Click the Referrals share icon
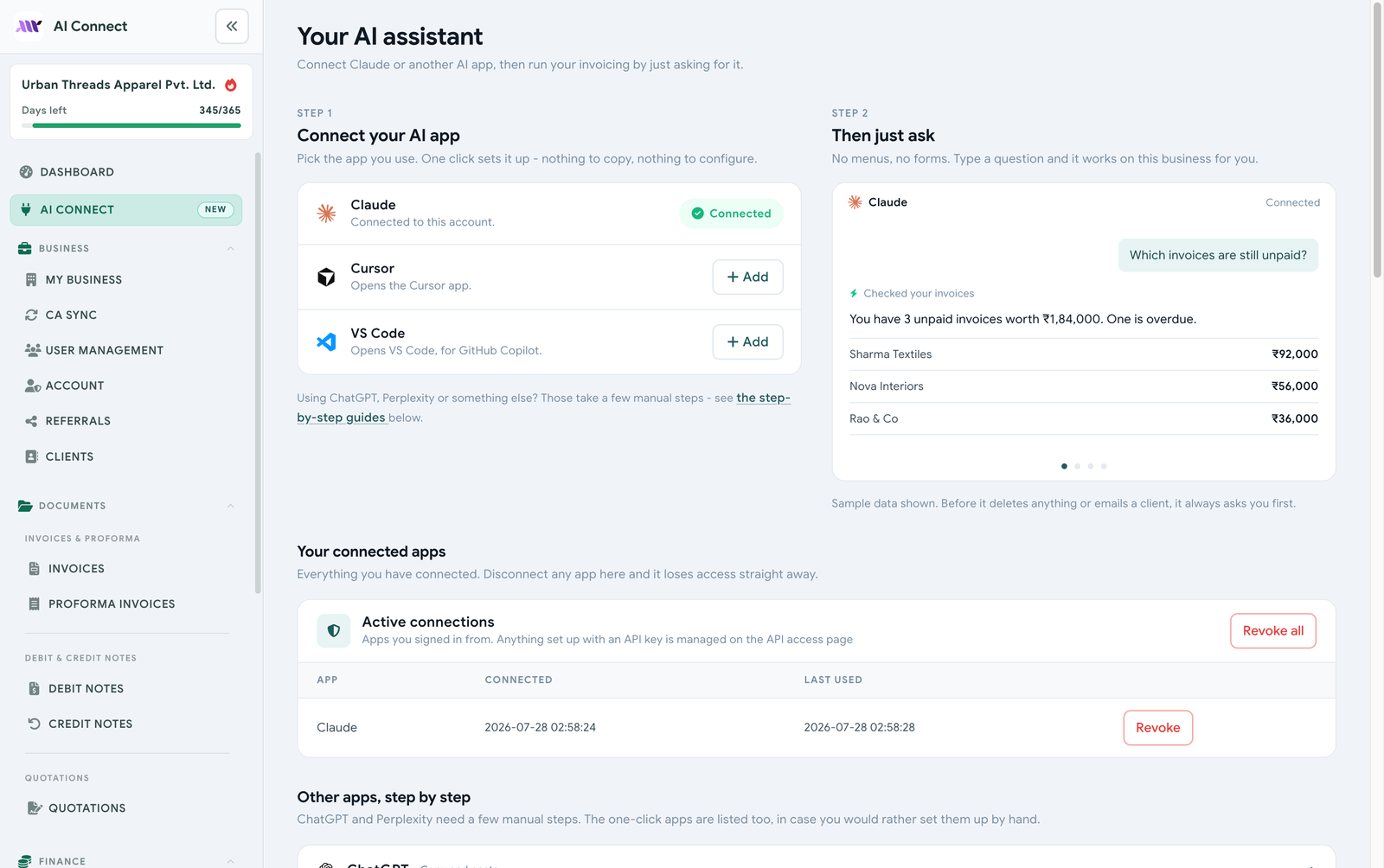 click(x=31, y=421)
